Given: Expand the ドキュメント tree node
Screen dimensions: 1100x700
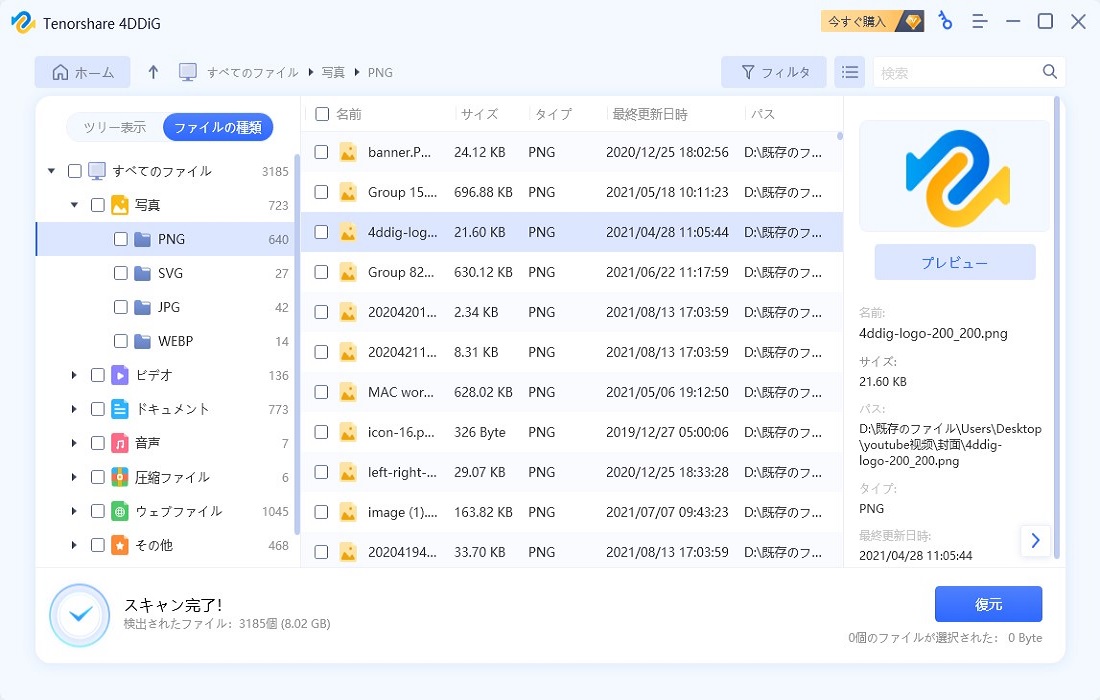Looking at the screenshot, I should 74,409.
